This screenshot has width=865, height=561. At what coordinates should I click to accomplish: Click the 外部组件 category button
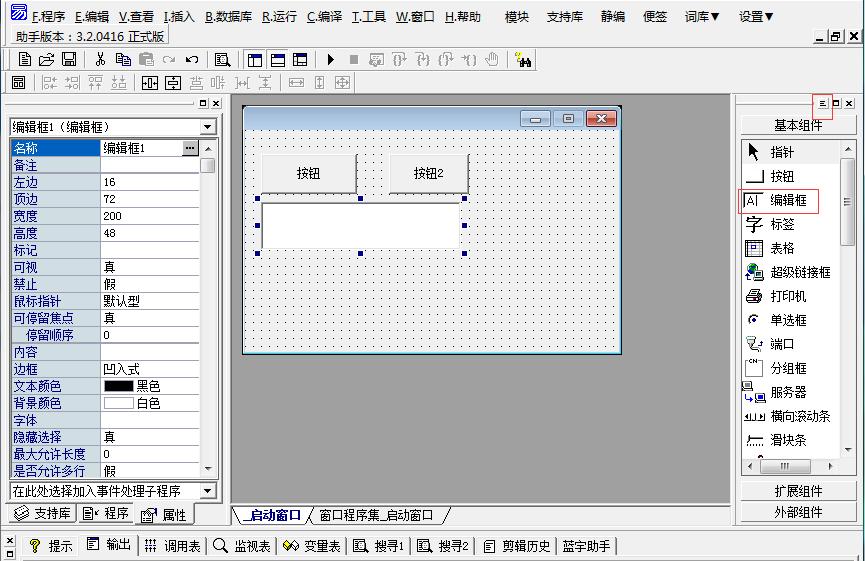(798, 512)
